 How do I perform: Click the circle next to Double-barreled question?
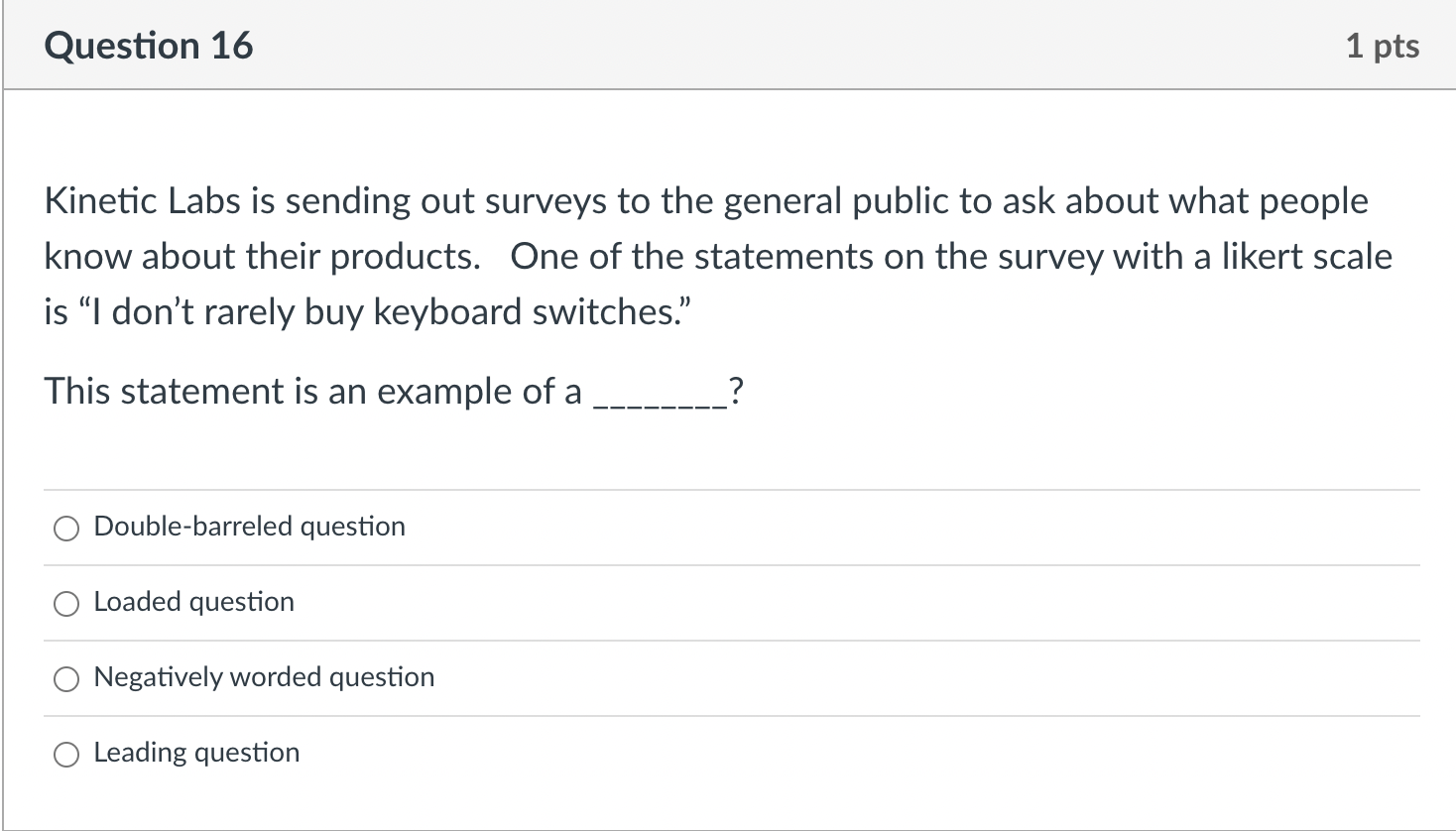click(65, 528)
